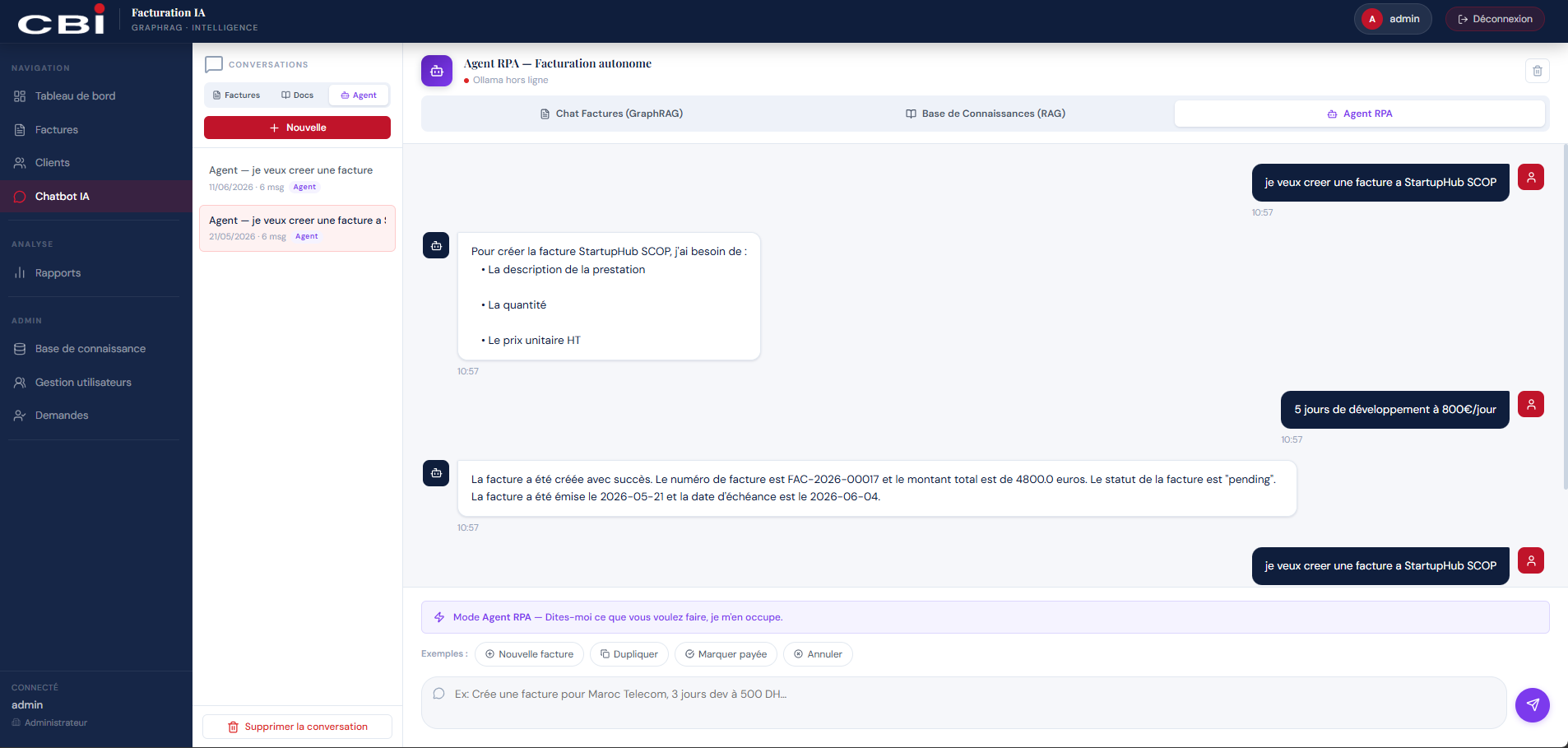Click the bot avatar beside the 'La facture a été créée' message

pos(436,473)
